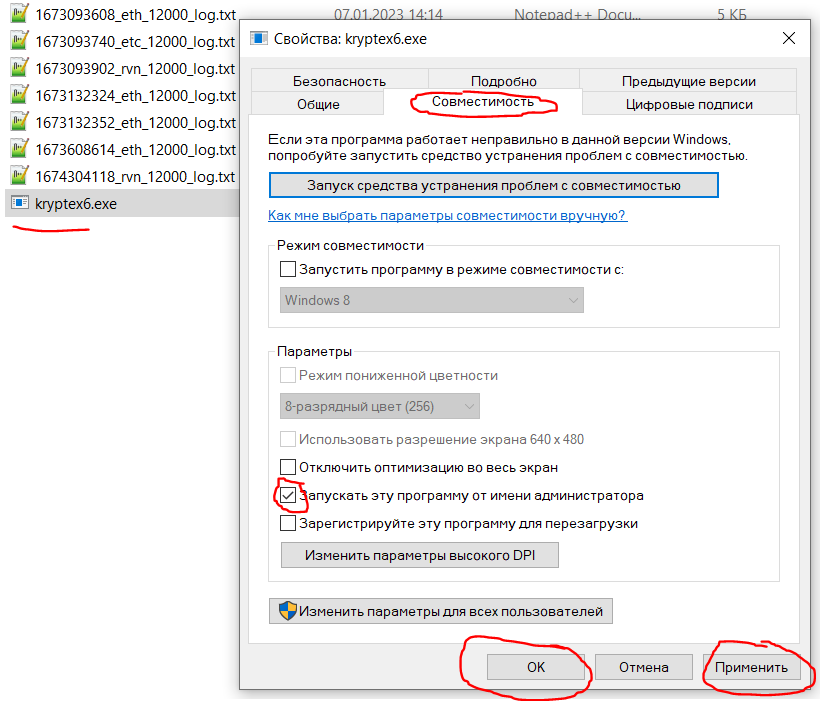Click icon of 1673132324_eth_12000_log.txt file
The image size is (820, 701).
tap(18, 96)
